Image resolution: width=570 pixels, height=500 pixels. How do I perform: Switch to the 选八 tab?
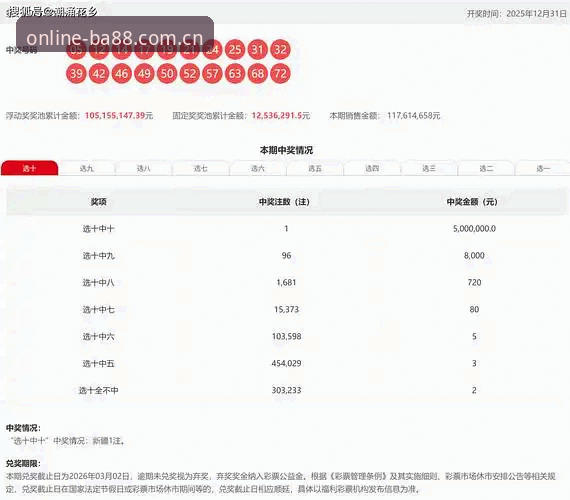pos(144,168)
